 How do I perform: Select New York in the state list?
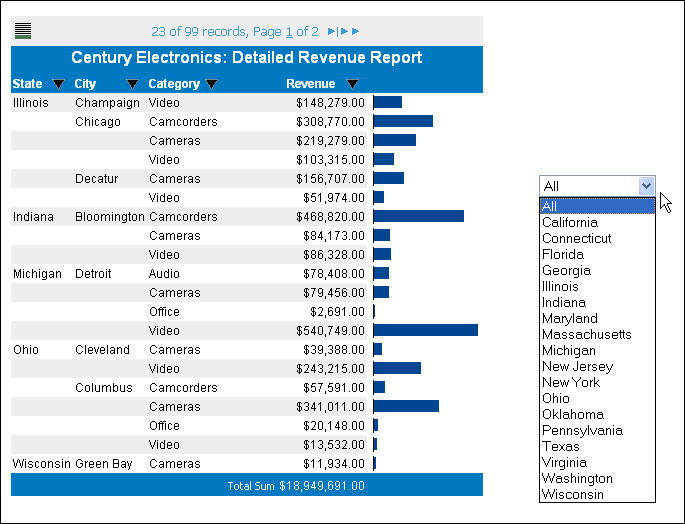(x=571, y=383)
